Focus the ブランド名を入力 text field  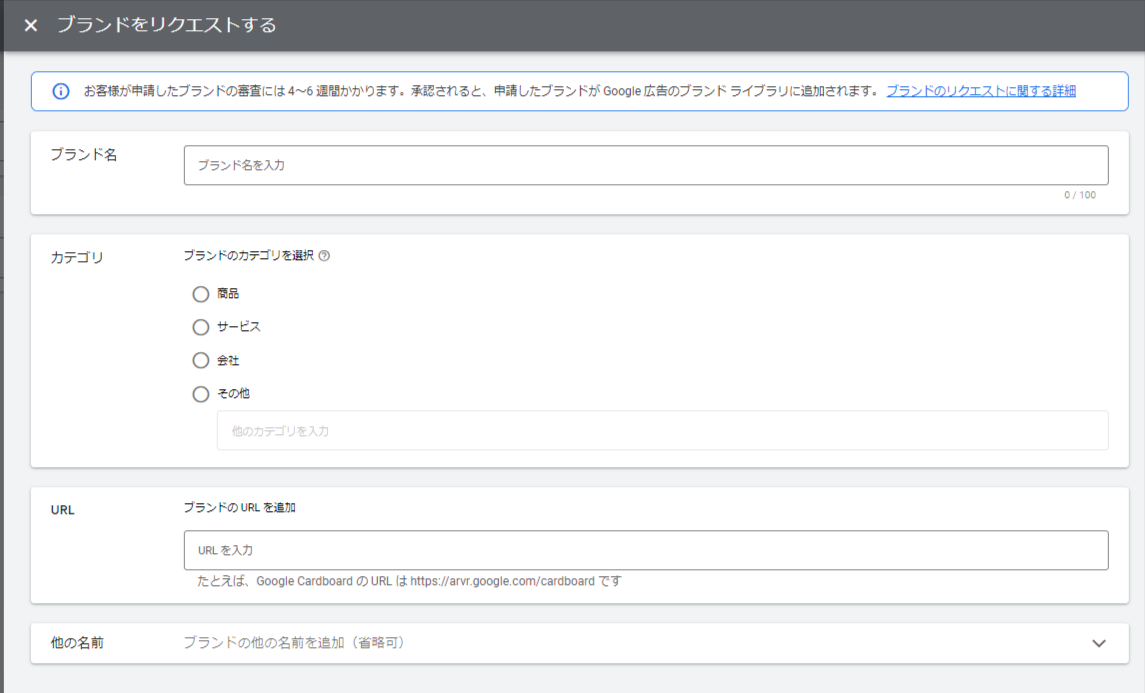point(645,166)
